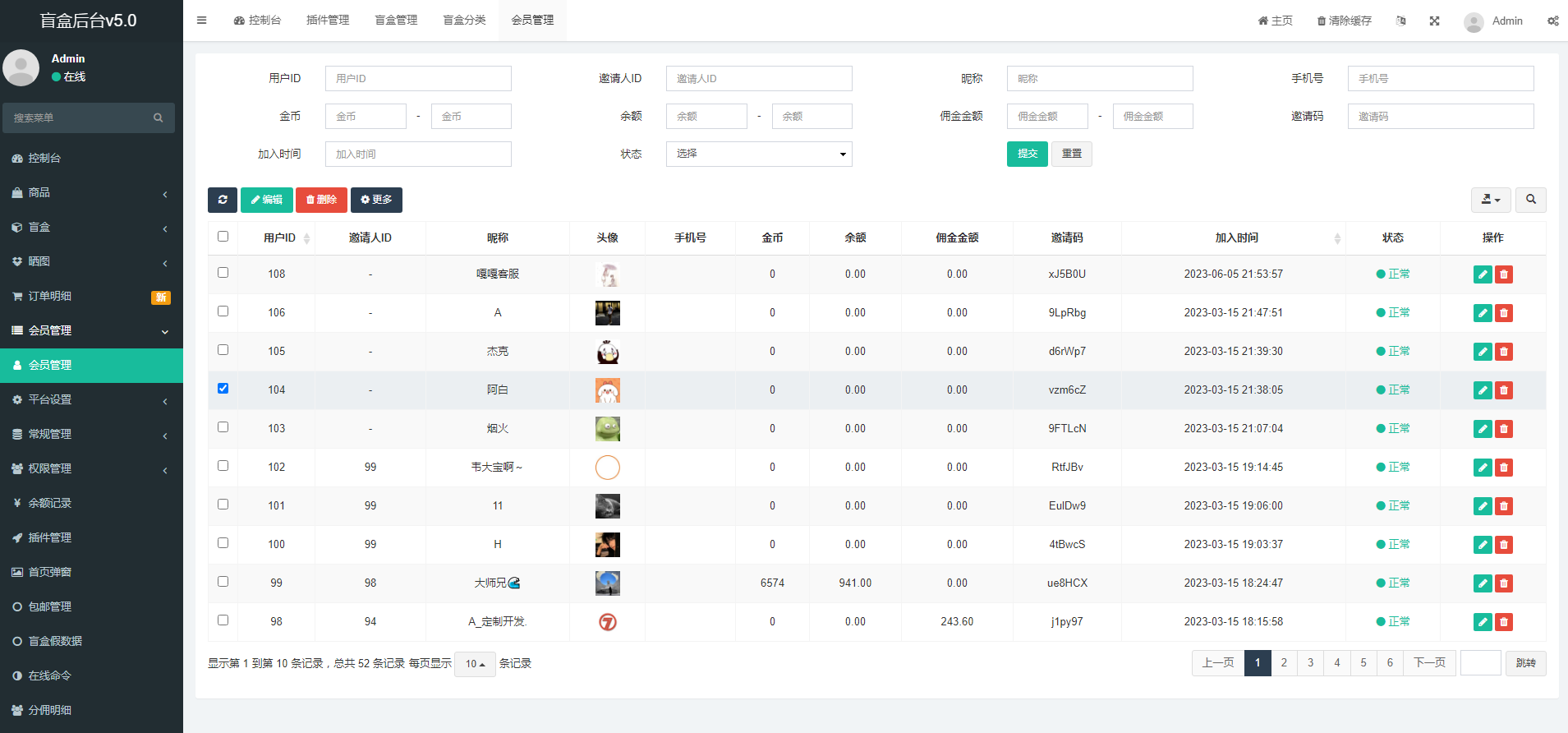Click edit pencil icon for user 108
This screenshot has width=1568, height=733.
click(1482, 274)
